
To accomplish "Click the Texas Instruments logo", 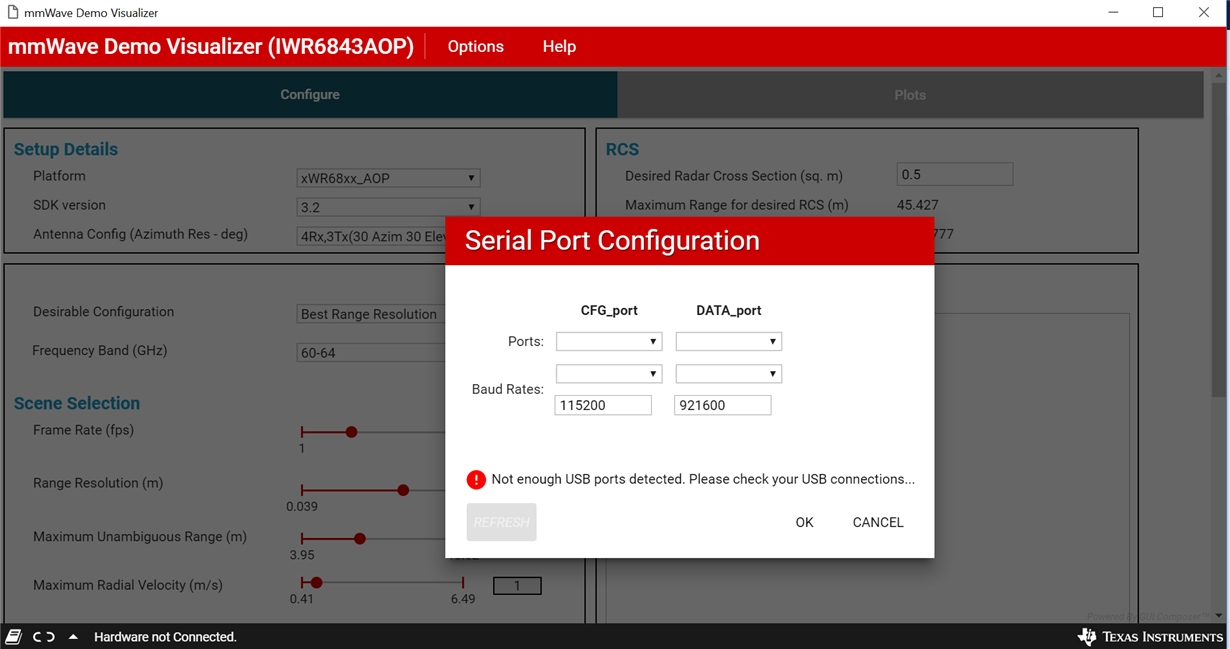I will 1150,637.
